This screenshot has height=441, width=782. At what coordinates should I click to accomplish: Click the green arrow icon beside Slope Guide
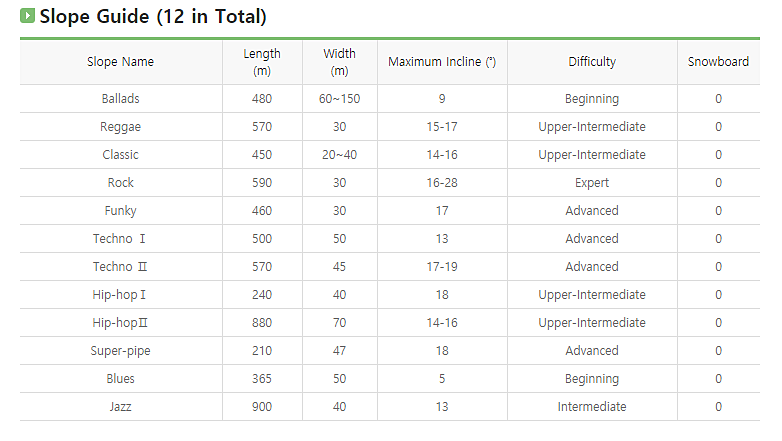pyautogui.click(x=27, y=16)
